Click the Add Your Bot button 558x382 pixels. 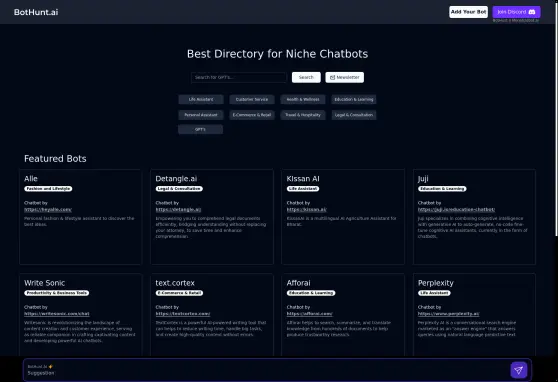pyautogui.click(x=468, y=12)
